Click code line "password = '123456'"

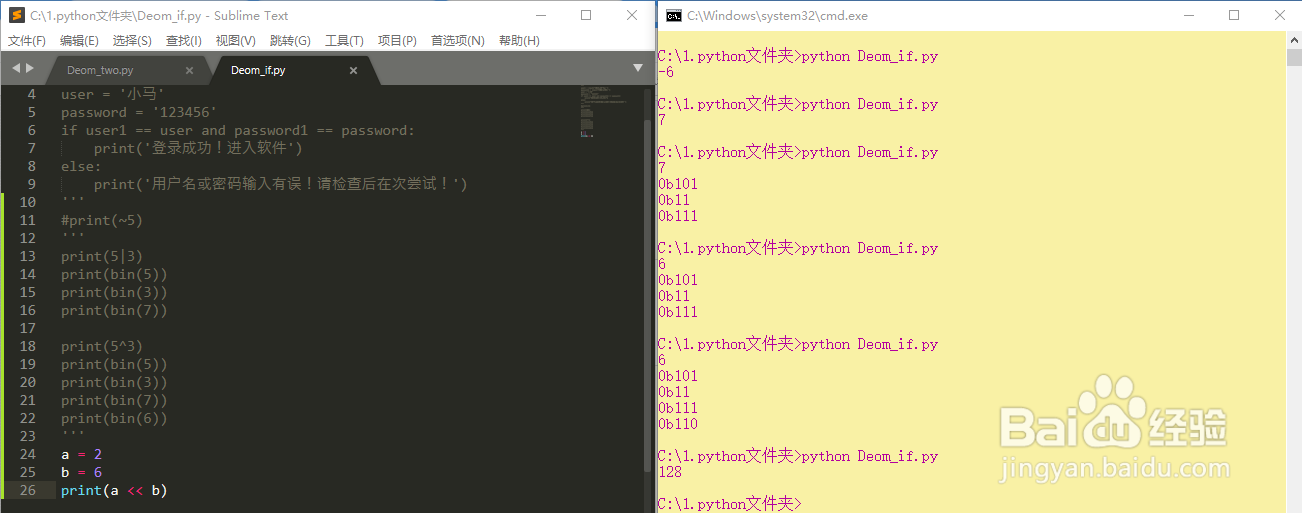(x=139, y=112)
